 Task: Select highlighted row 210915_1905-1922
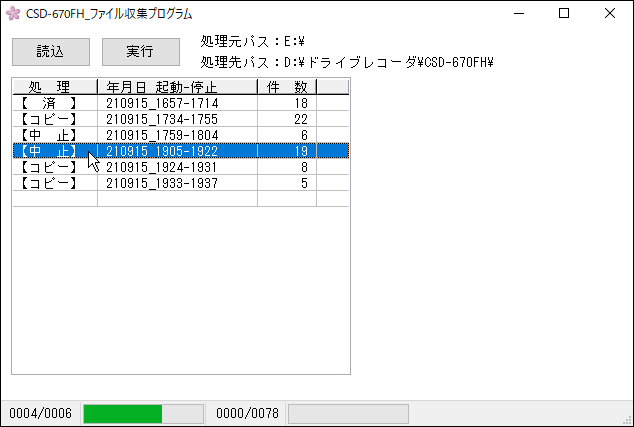point(181,151)
